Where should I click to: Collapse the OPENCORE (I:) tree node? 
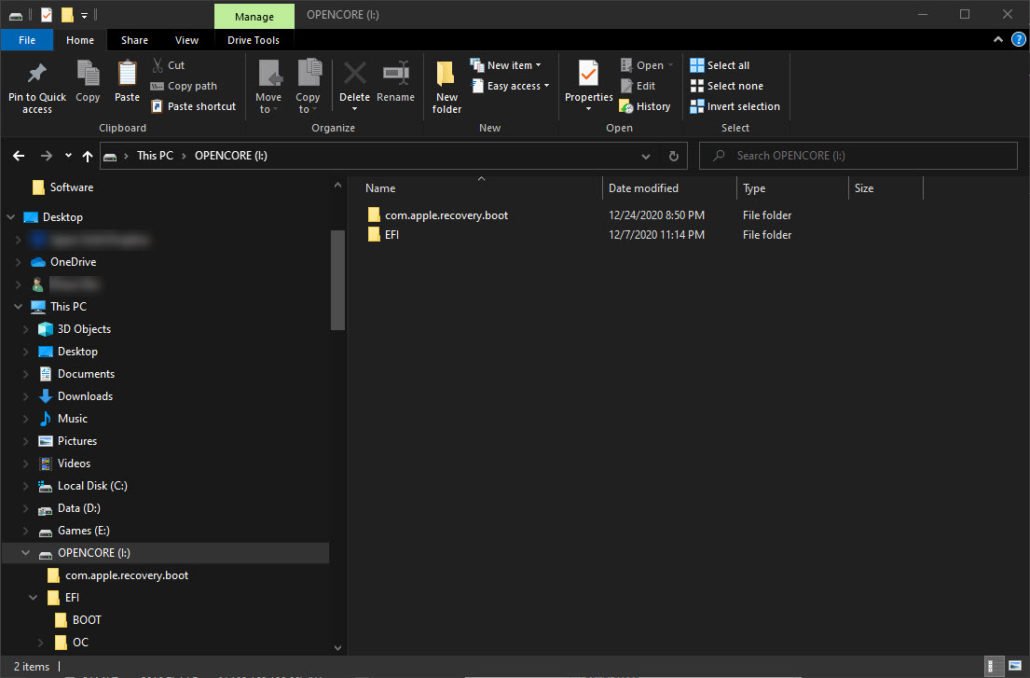pos(24,553)
